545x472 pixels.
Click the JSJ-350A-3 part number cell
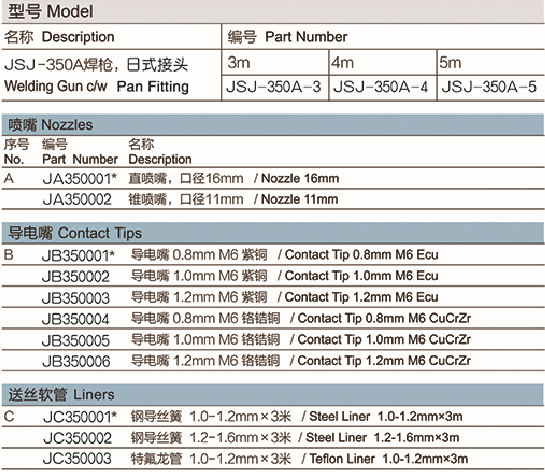[275, 88]
